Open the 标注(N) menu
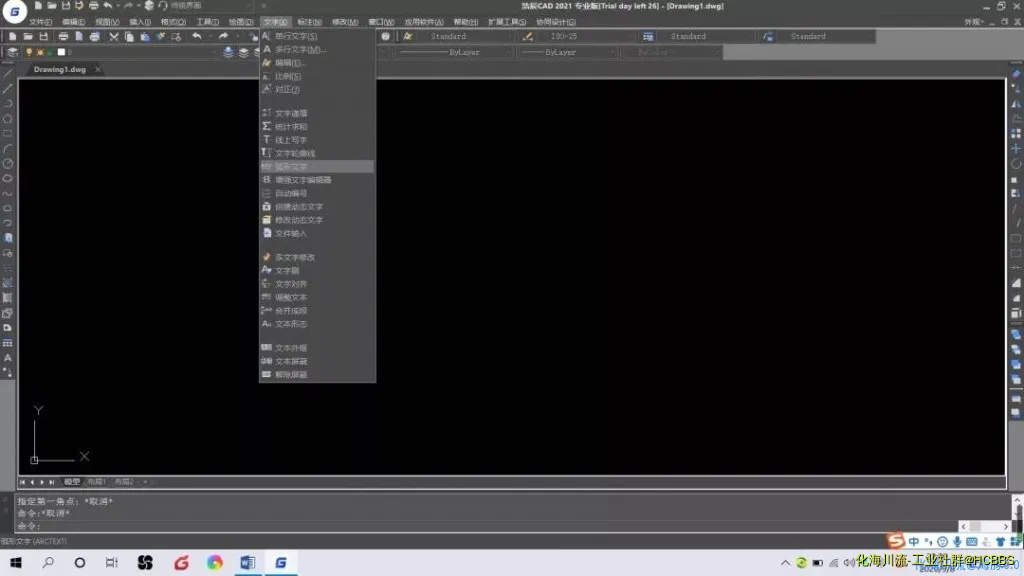 [x=310, y=22]
